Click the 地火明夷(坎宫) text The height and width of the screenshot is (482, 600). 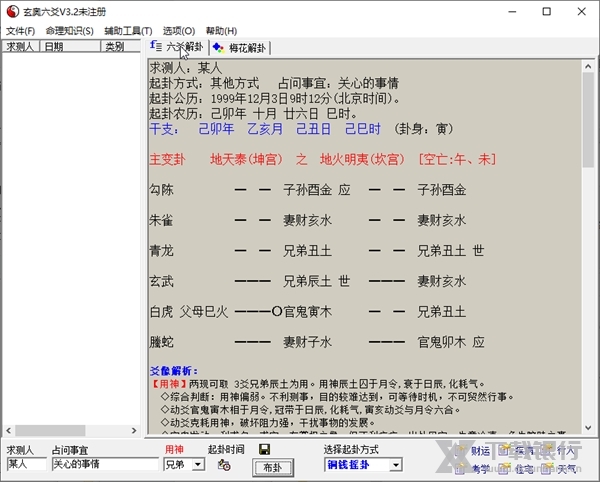(x=362, y=159)
